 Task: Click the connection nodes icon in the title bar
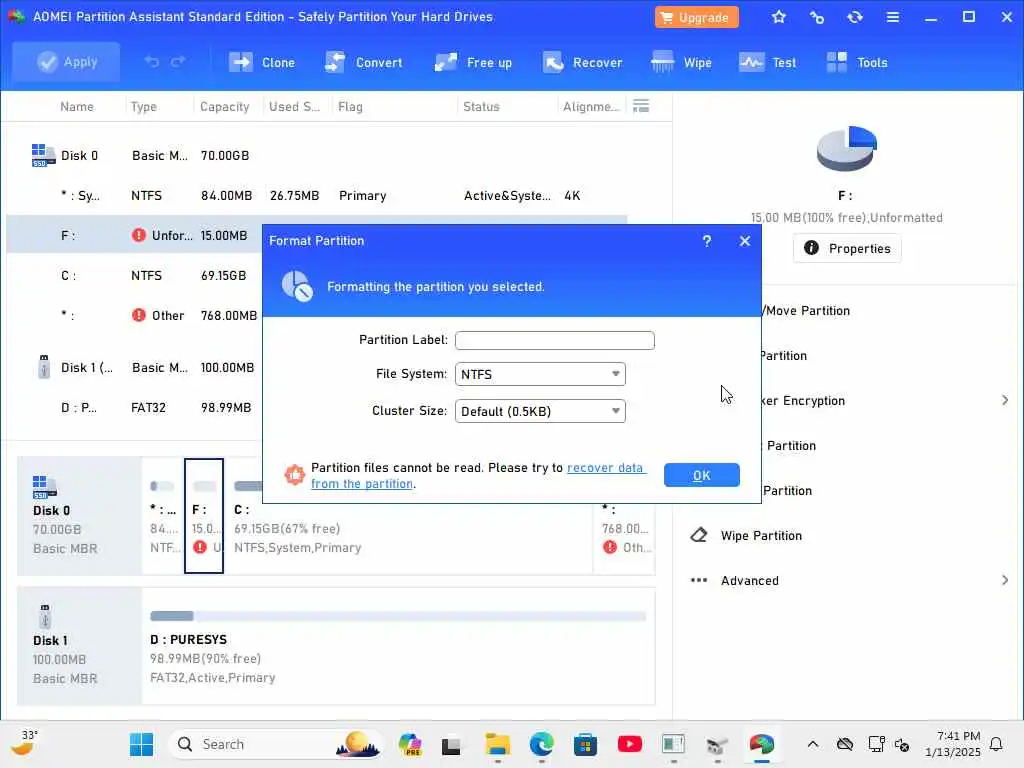[x=816, y=17]
